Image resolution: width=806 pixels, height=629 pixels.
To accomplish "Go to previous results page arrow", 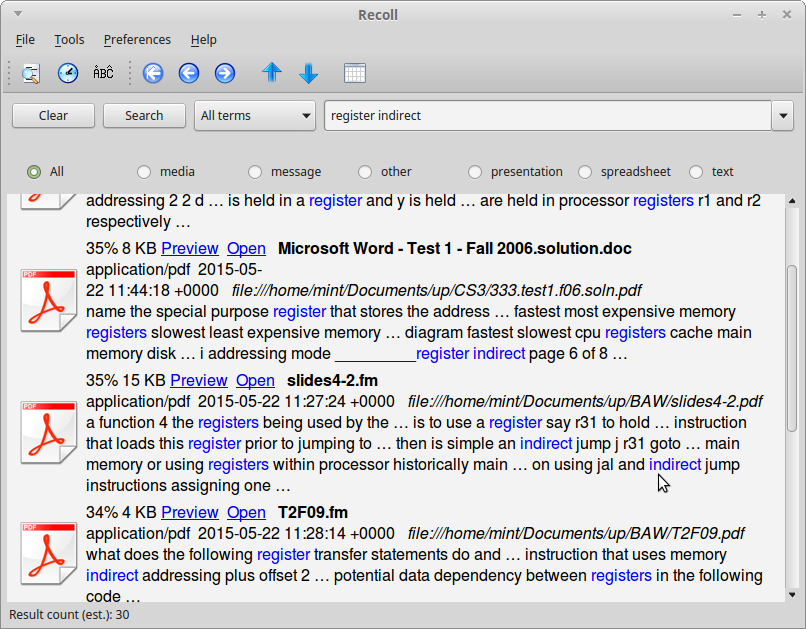I will coord(189,73).
